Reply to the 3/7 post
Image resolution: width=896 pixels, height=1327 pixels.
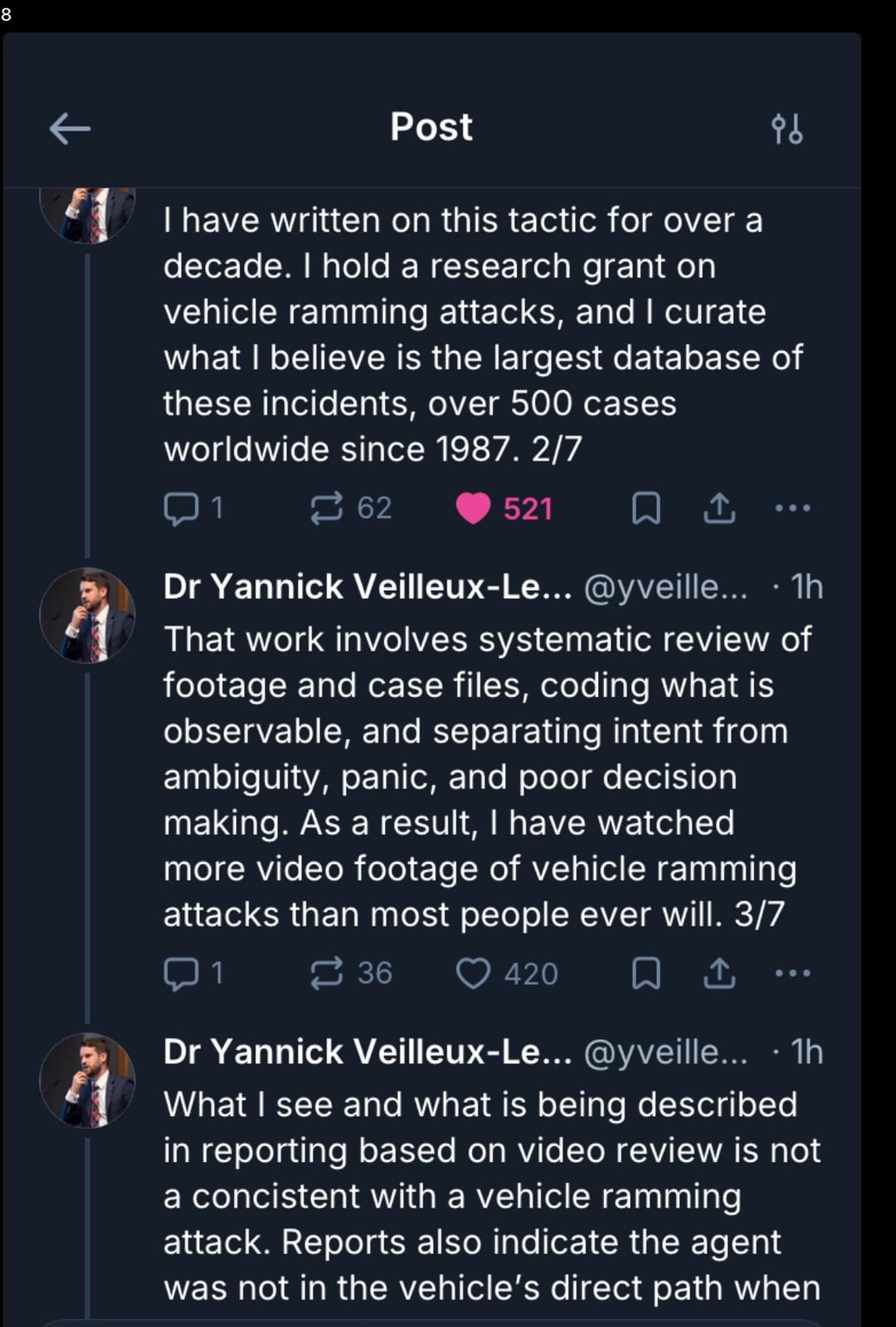[x=181, y=973]
